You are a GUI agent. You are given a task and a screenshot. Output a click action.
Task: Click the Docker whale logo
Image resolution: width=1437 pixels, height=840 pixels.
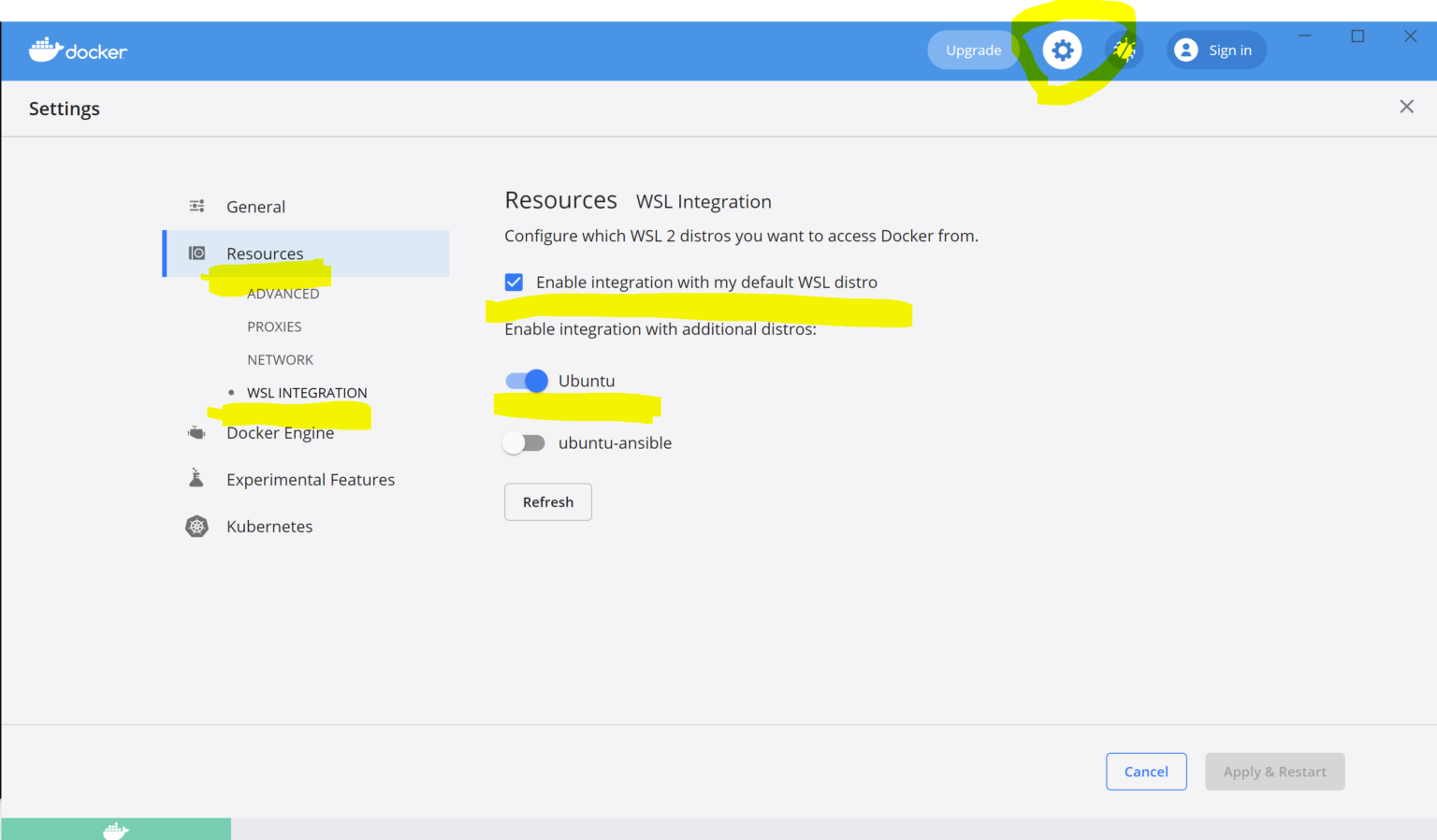pyautogui.click(x=78, y=51)
